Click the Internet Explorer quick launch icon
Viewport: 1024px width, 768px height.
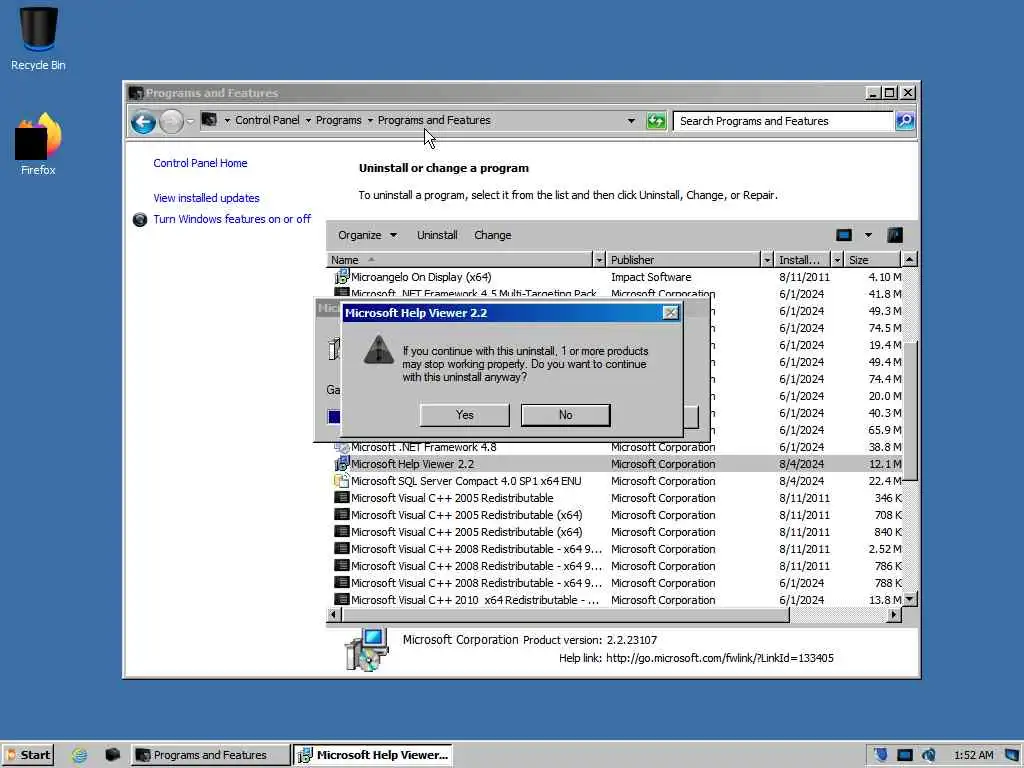pyautogui.click(x=80, y=755)
